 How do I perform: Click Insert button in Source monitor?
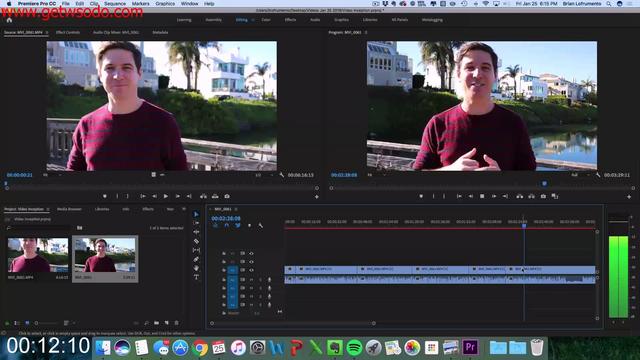tap(203, 196)
